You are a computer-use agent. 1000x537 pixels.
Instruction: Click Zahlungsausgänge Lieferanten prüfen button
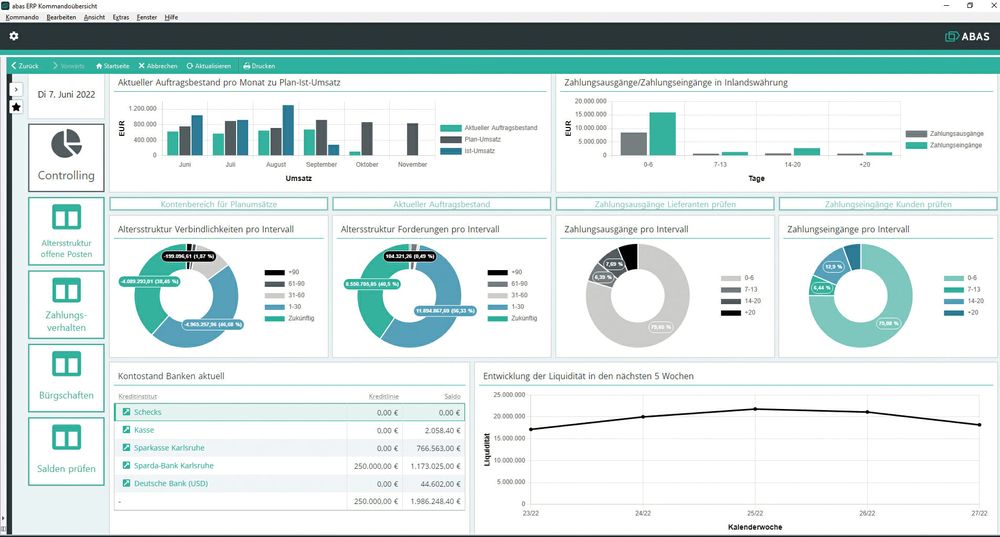tap(665, 204)
